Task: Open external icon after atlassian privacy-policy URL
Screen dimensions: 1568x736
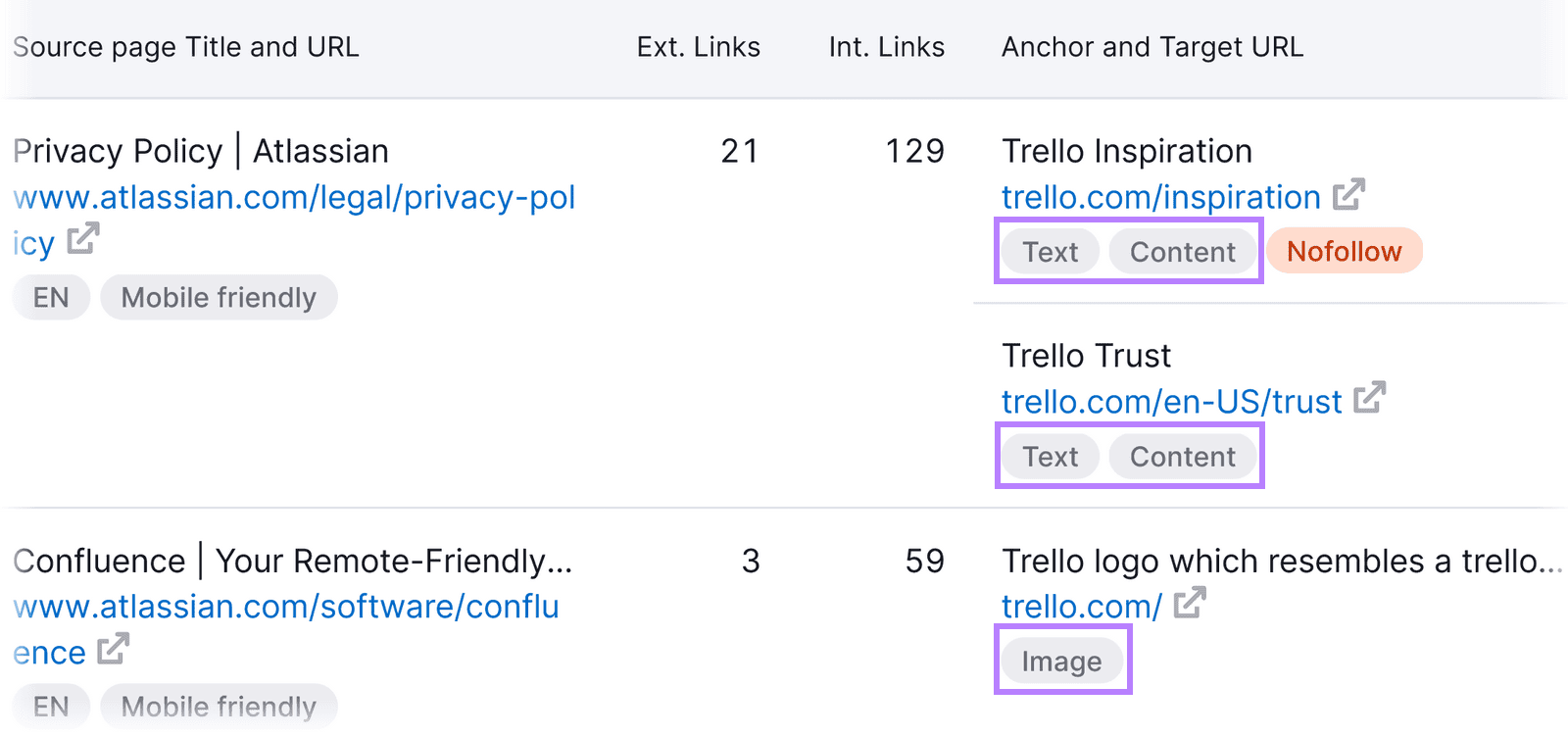Action: (x=83, y=238)
